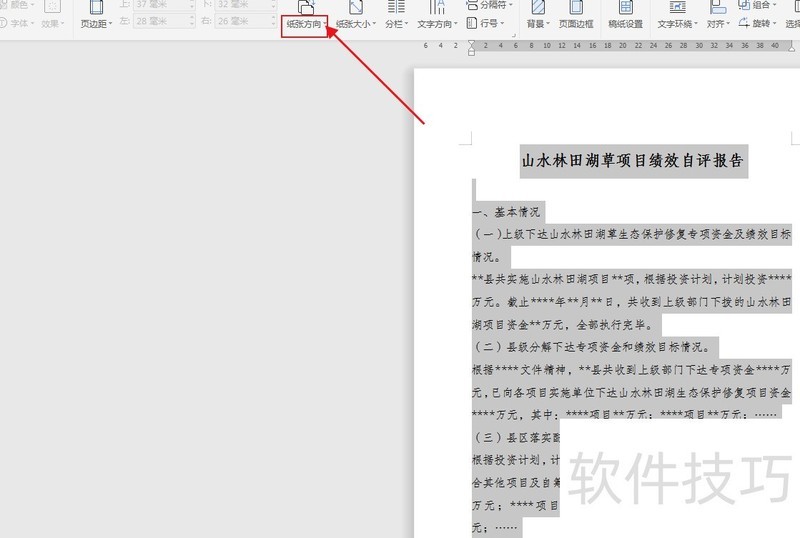Click the rotate icon beside 旋转
This screenshot has height=538, width=800.
744,23
